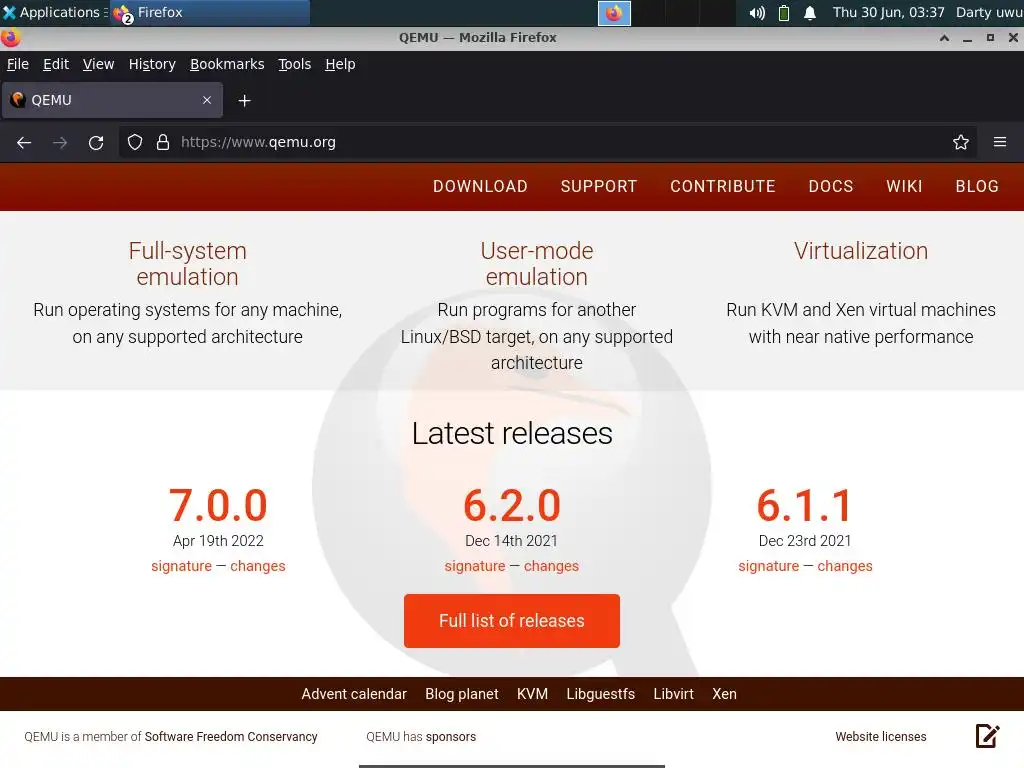Click the Firefox taskbar window button
Viewport: 1024px width, 768px height.
coord(209,12)
